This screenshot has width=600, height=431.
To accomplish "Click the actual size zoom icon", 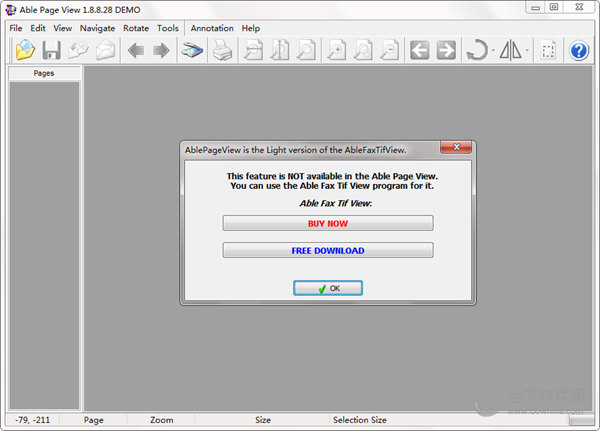I will tap(363, 50).
